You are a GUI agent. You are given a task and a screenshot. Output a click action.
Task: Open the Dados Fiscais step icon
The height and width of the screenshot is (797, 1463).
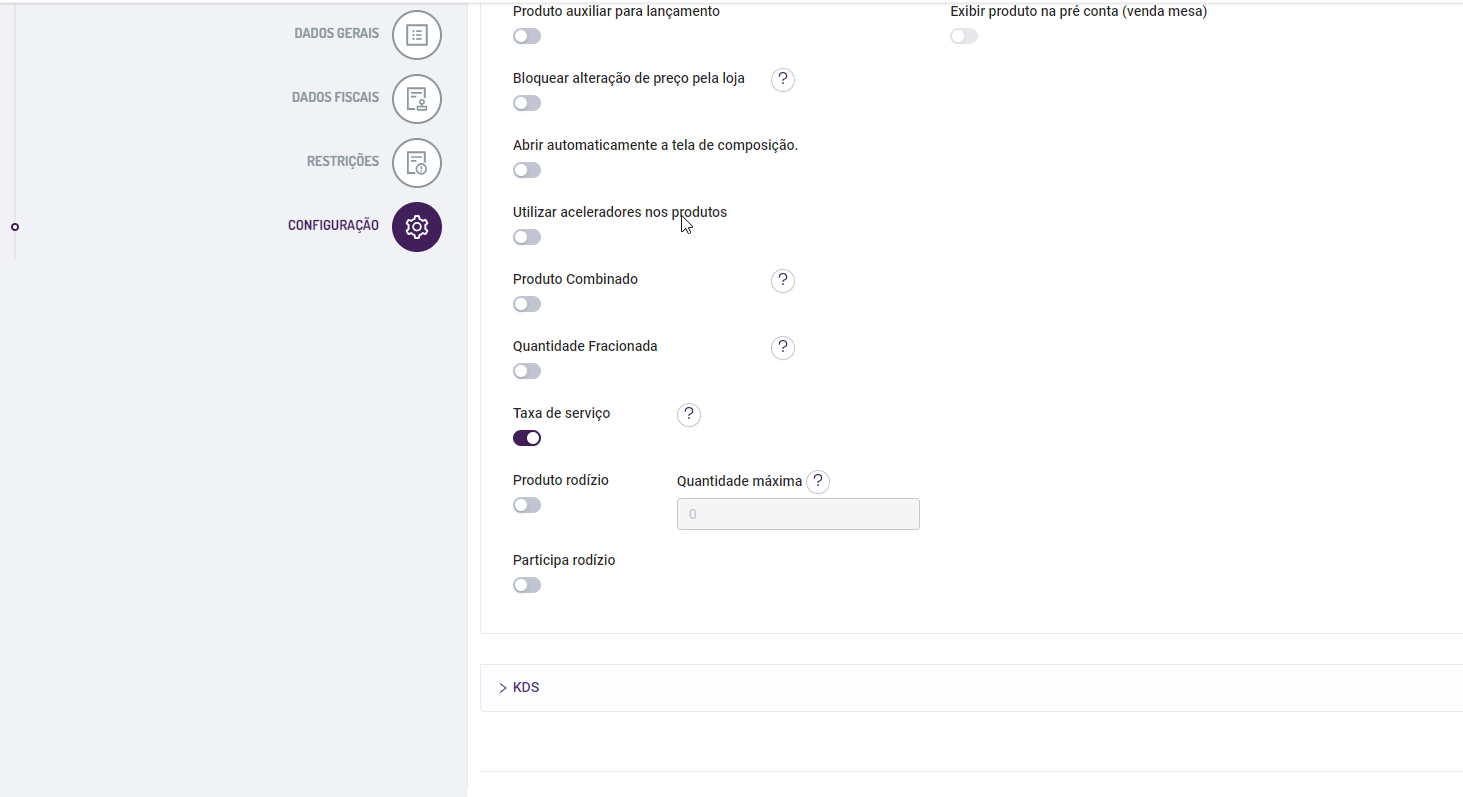point(417,99)
